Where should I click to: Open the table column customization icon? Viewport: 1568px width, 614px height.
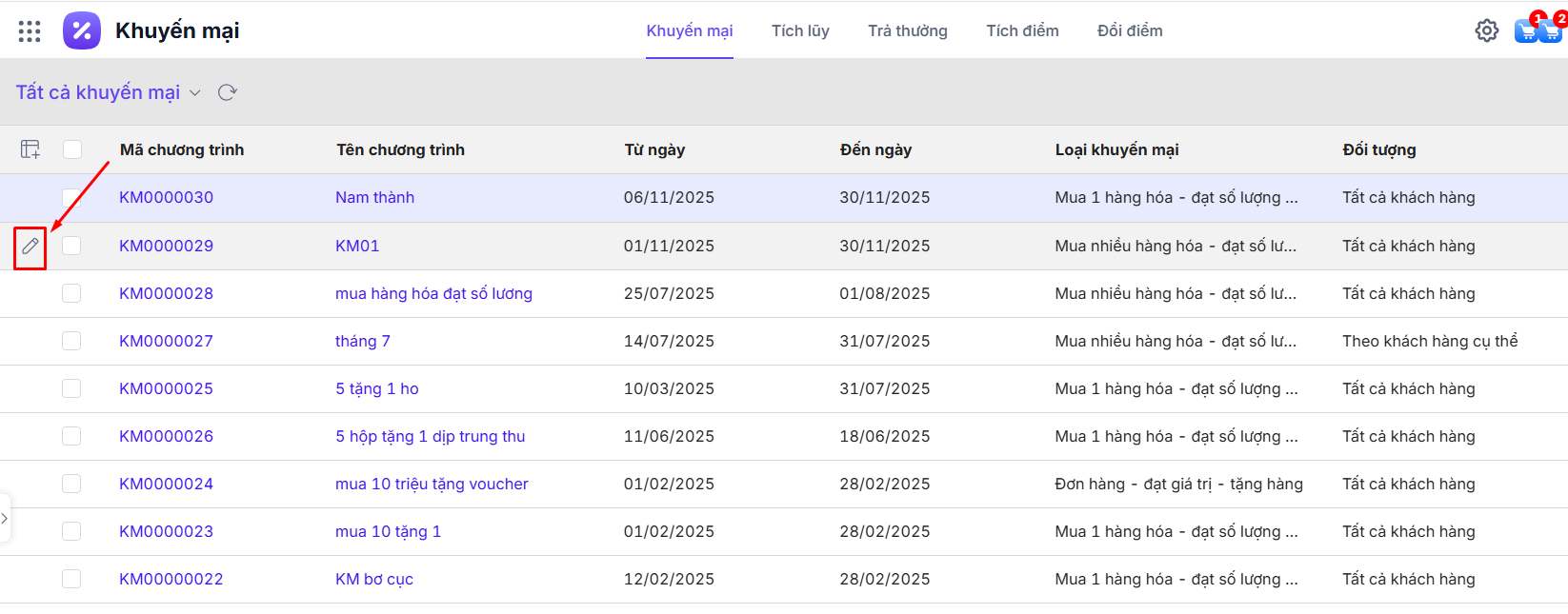tap(30, 149)
